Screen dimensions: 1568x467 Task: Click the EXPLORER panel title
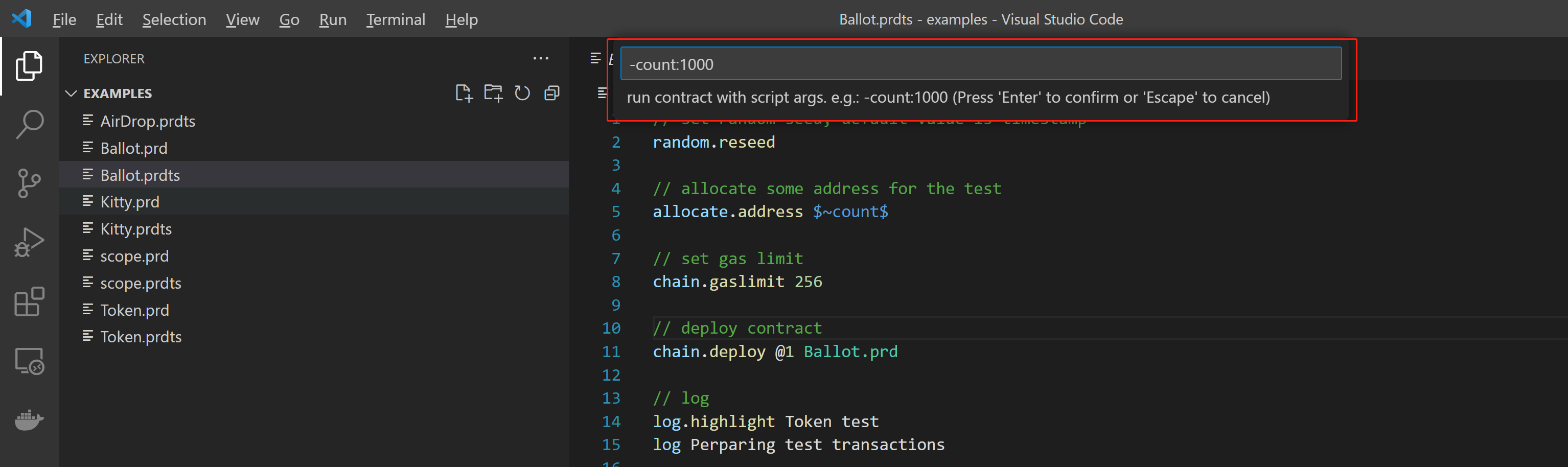[x=114, y=58]
